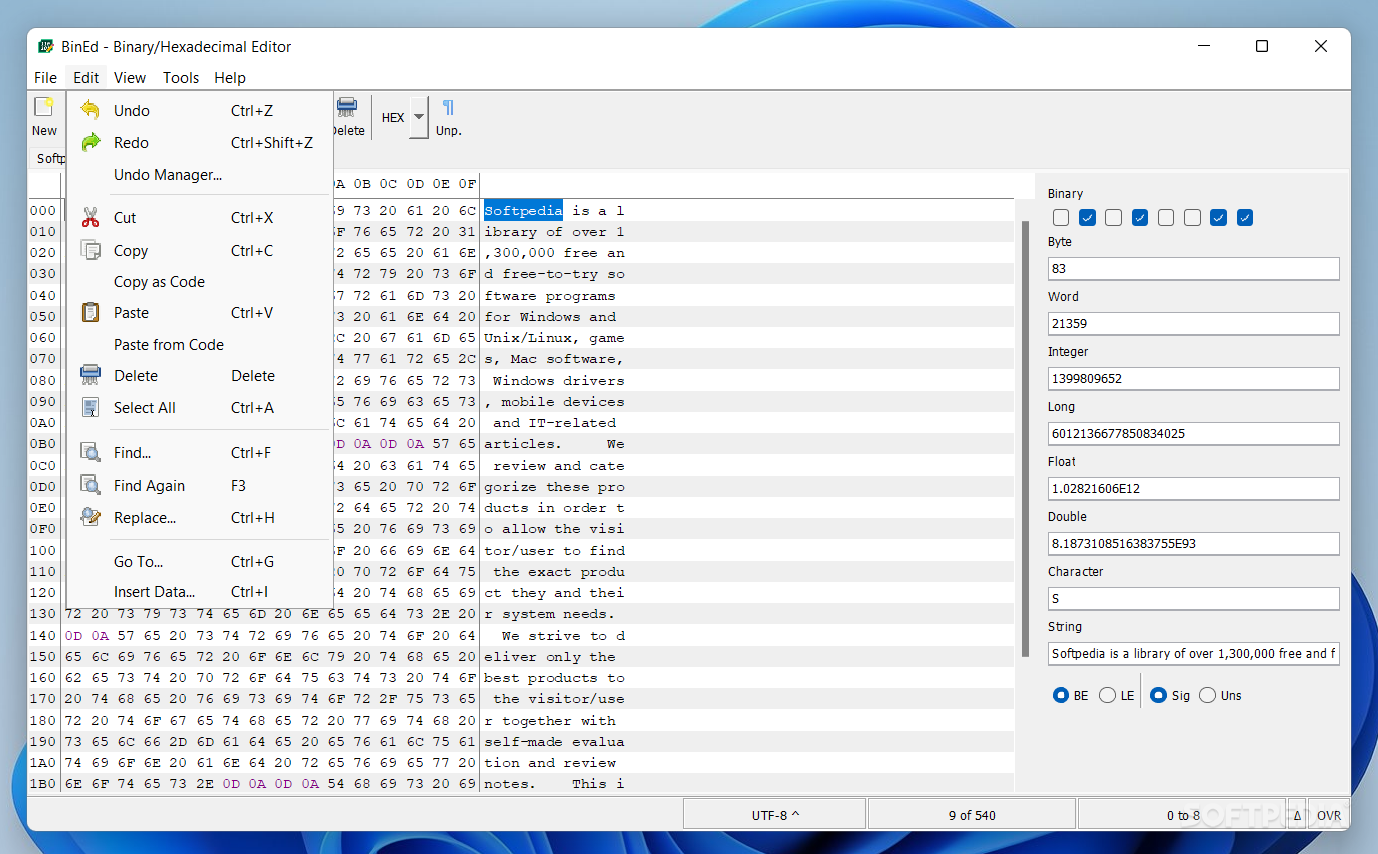Click row offset 140 in hex view
The height and width of the screenshot is (854, 1378).
point(43,635)
